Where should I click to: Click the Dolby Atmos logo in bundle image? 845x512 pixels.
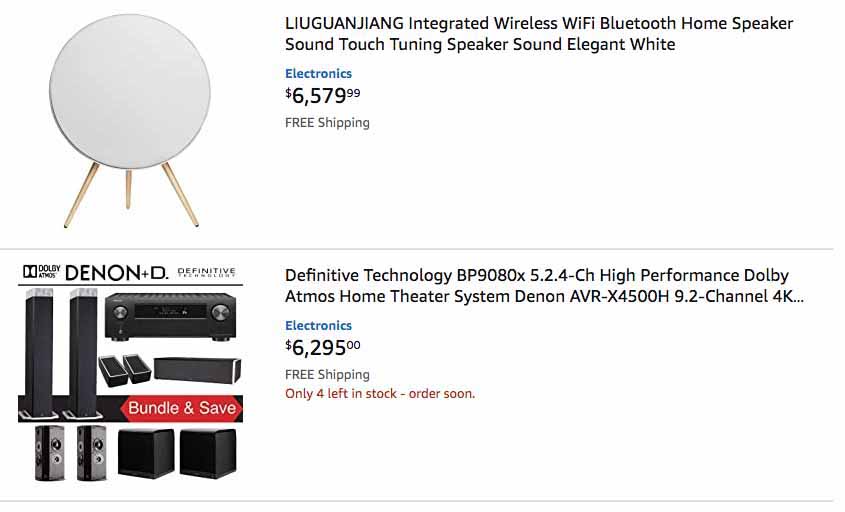(x=42, y=271)
